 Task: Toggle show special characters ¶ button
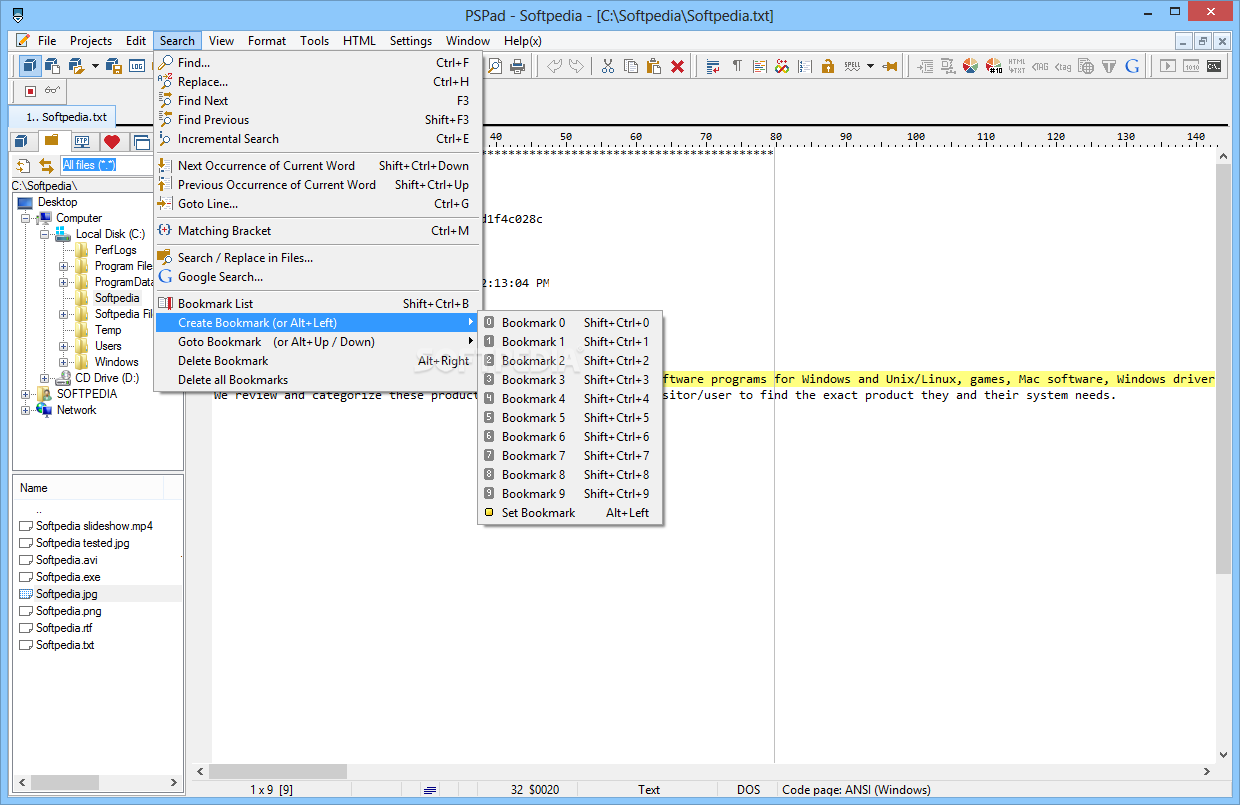pos(737,66)
